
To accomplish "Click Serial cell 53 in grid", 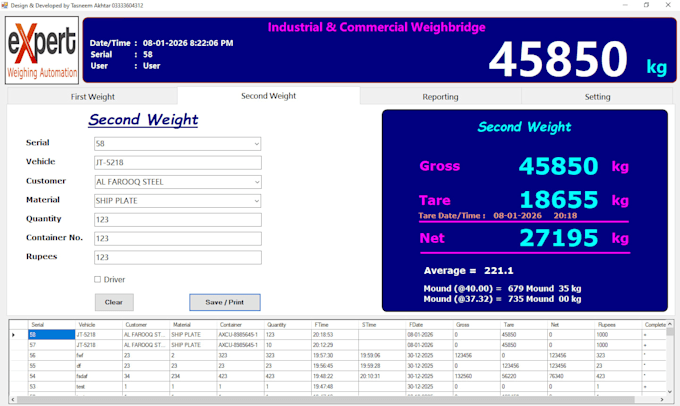I will 52,387.
